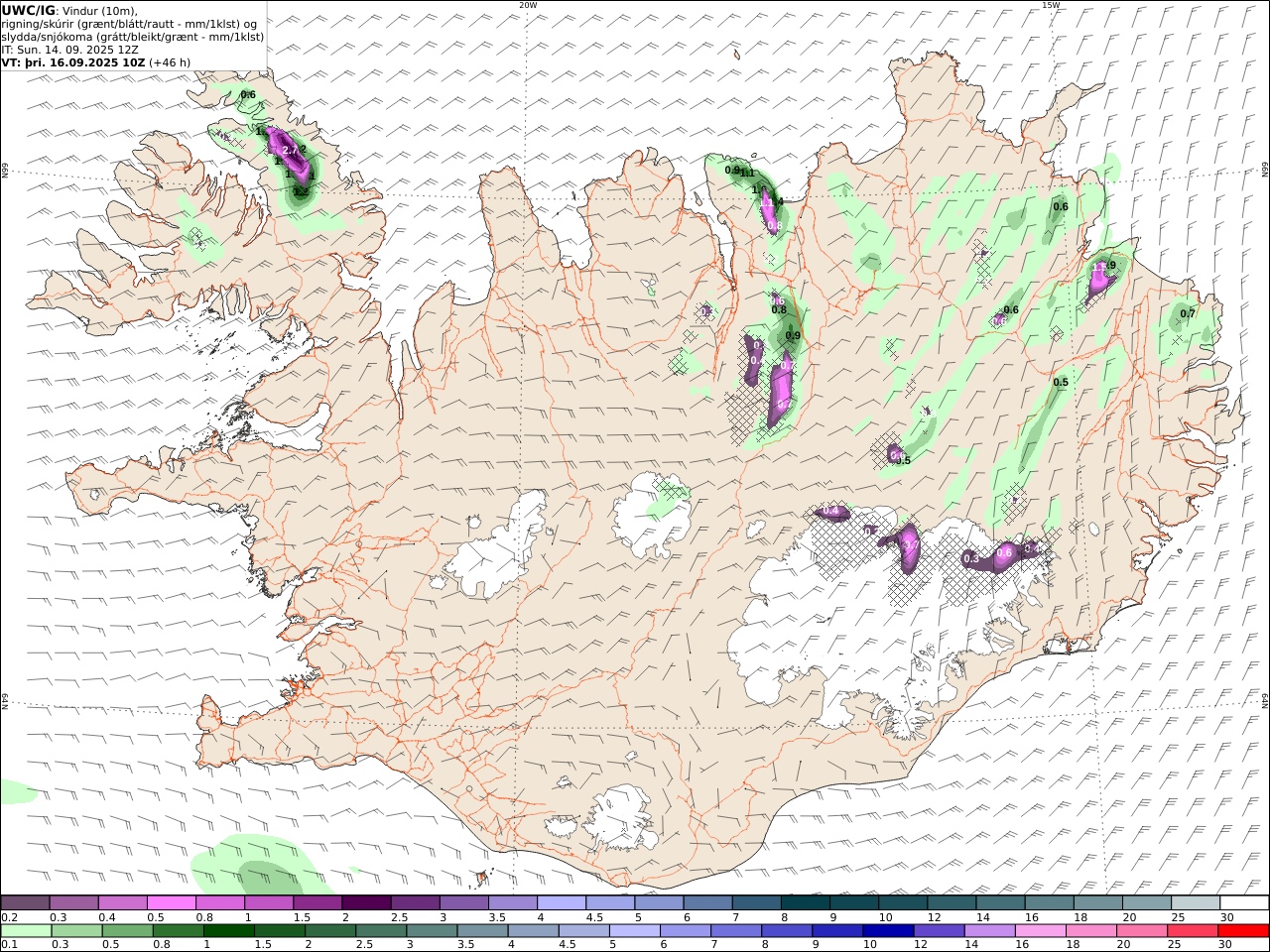The width and height of the screenshot is (1270, 952).
Task: Click the 1.4 value on the northern peninsula
Action: (776, 201)
